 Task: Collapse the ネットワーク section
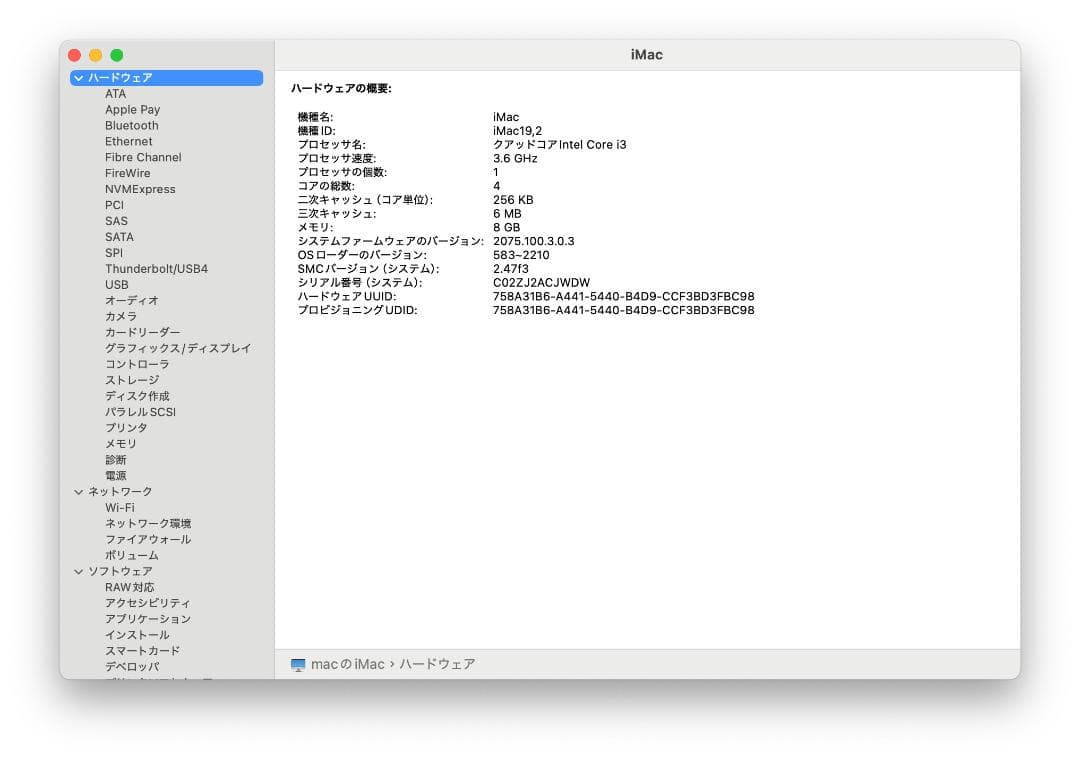(78, 491)
